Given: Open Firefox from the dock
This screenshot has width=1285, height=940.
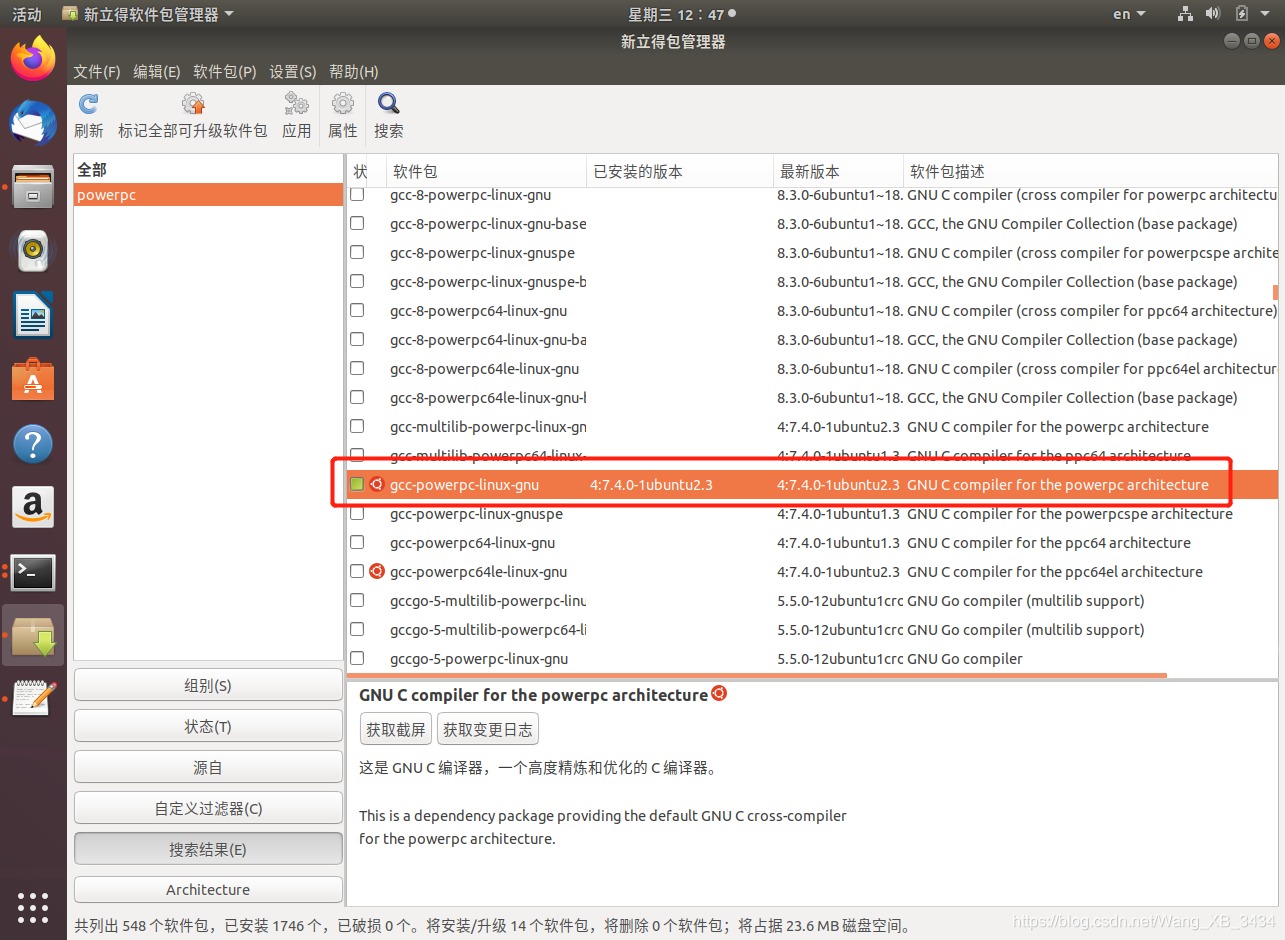Looking at the screenshot, I should (x=33, y=59).
